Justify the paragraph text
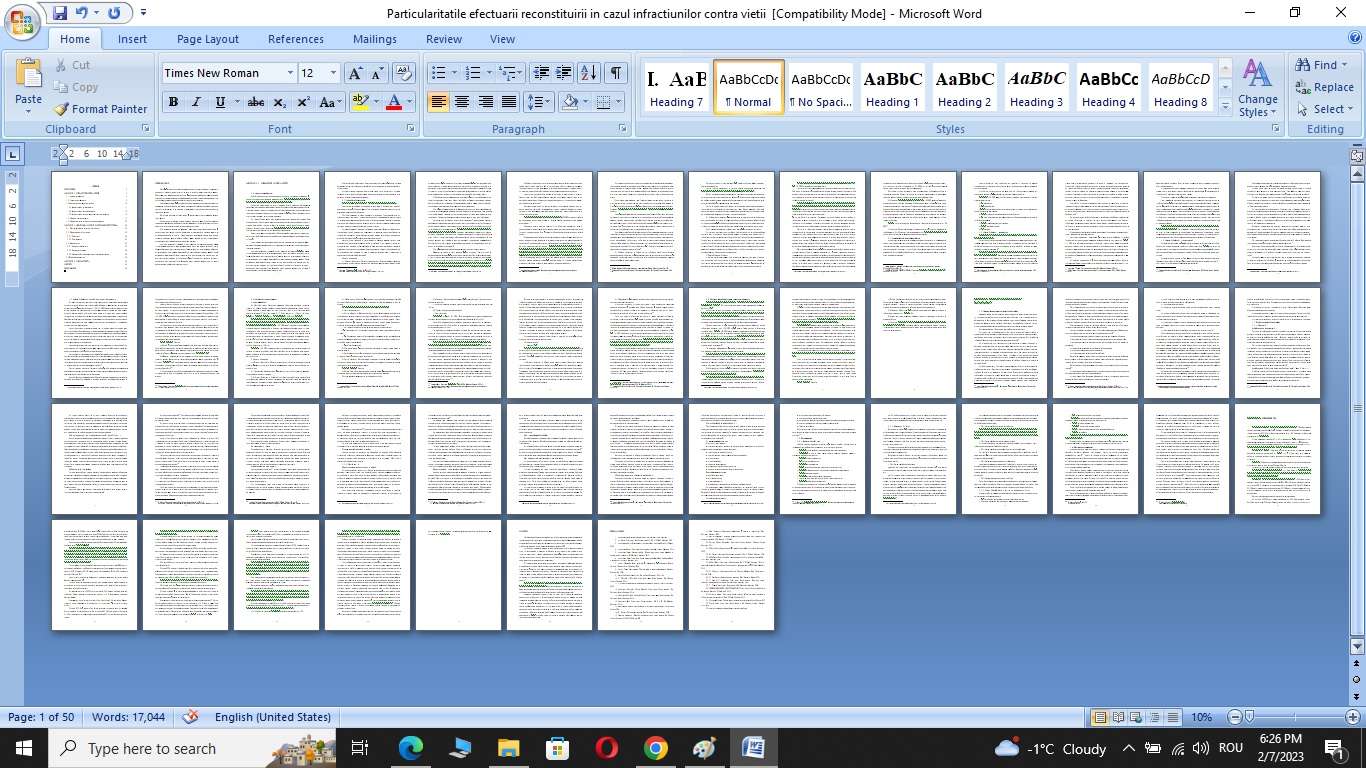The height and width of the screenshot is (768, 1366). click(x=509, y=102)
